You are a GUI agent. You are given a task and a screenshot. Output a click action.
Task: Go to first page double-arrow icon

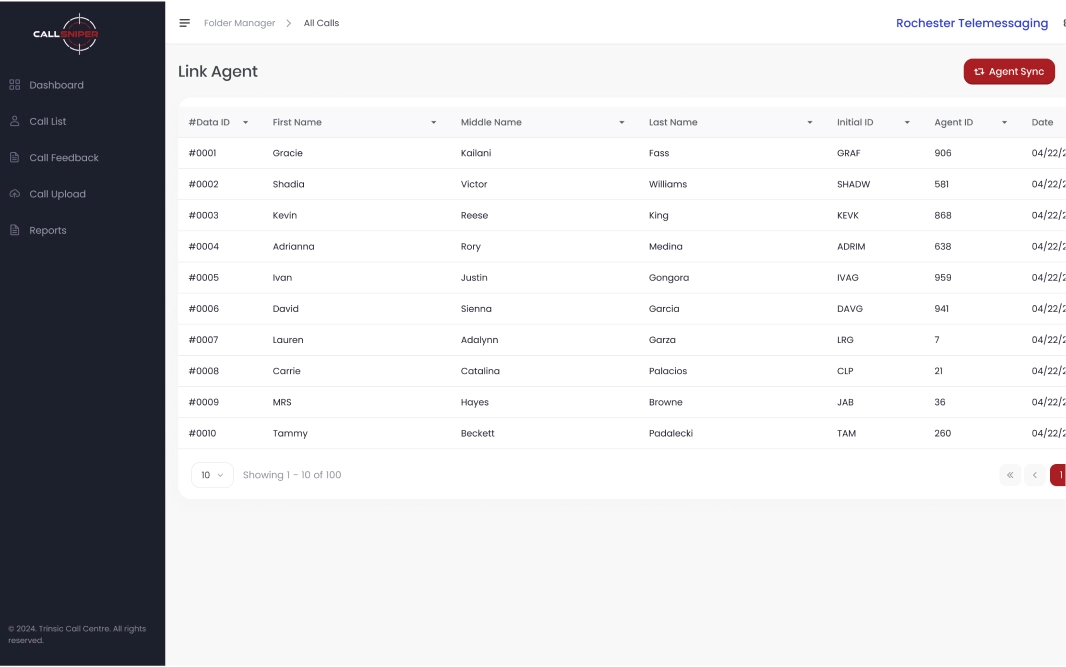click(x=1010, y=475)
